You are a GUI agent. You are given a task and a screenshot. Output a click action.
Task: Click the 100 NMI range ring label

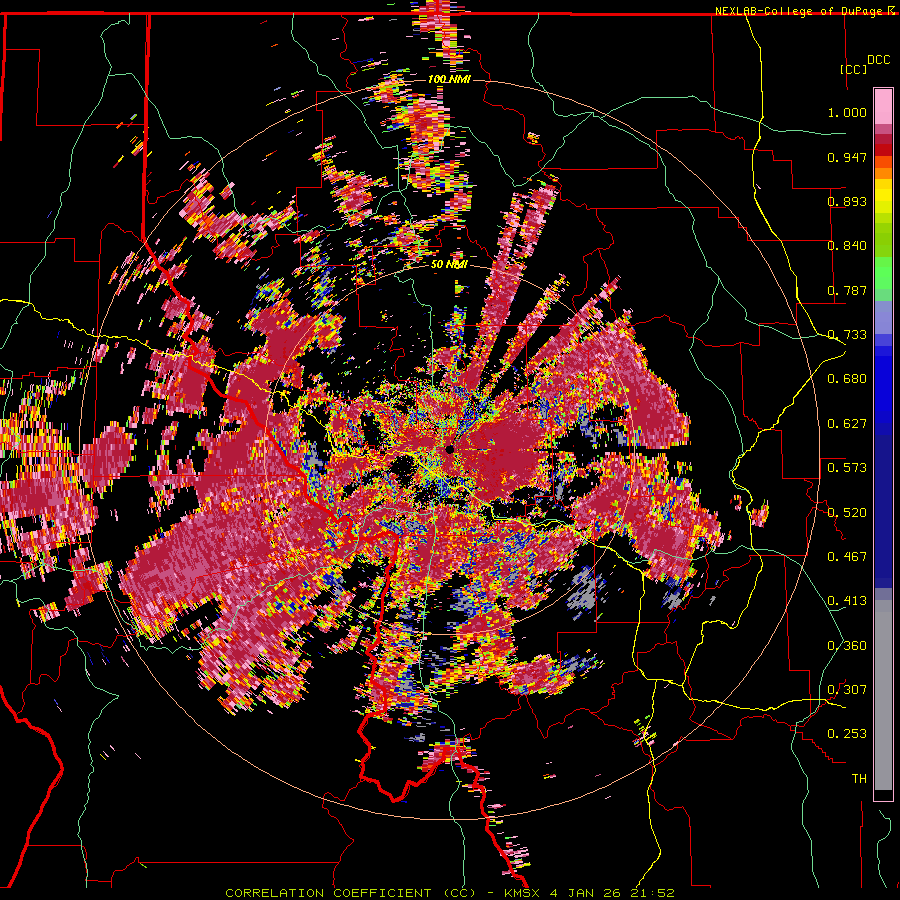click(x=449, y=79)
